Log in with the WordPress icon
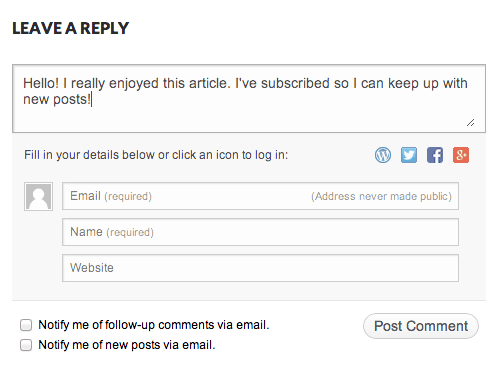The height and width of the screenshot is (374, 499). point(383,155)
